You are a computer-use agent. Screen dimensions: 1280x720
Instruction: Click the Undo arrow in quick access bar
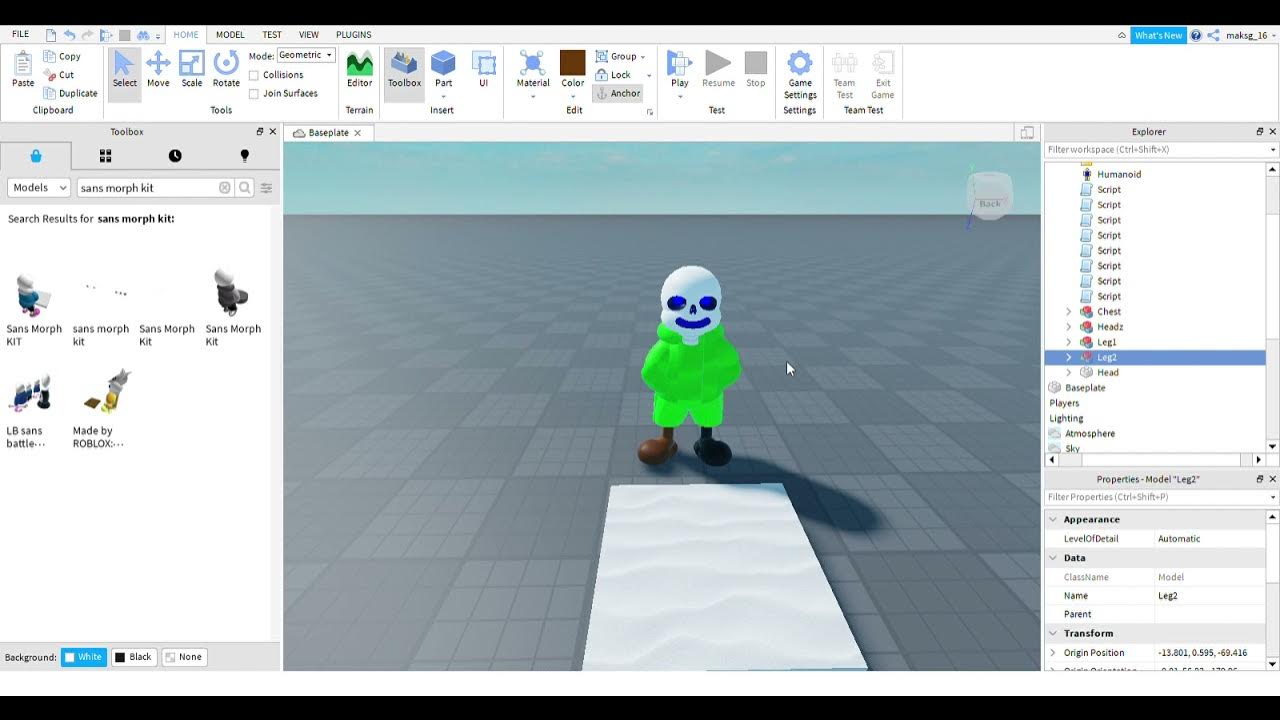[x=69, y=35]
